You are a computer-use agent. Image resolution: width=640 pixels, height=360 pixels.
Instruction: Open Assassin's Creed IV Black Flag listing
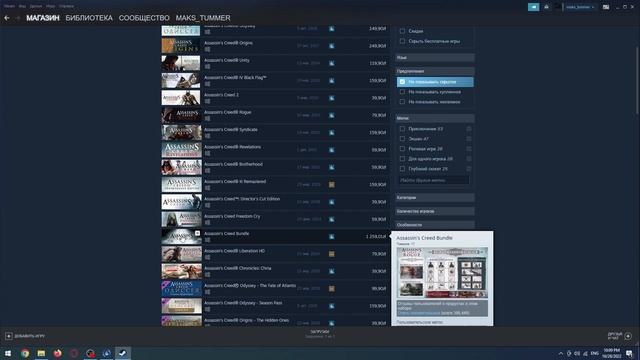pyautogui.click(x=275, y=81)
